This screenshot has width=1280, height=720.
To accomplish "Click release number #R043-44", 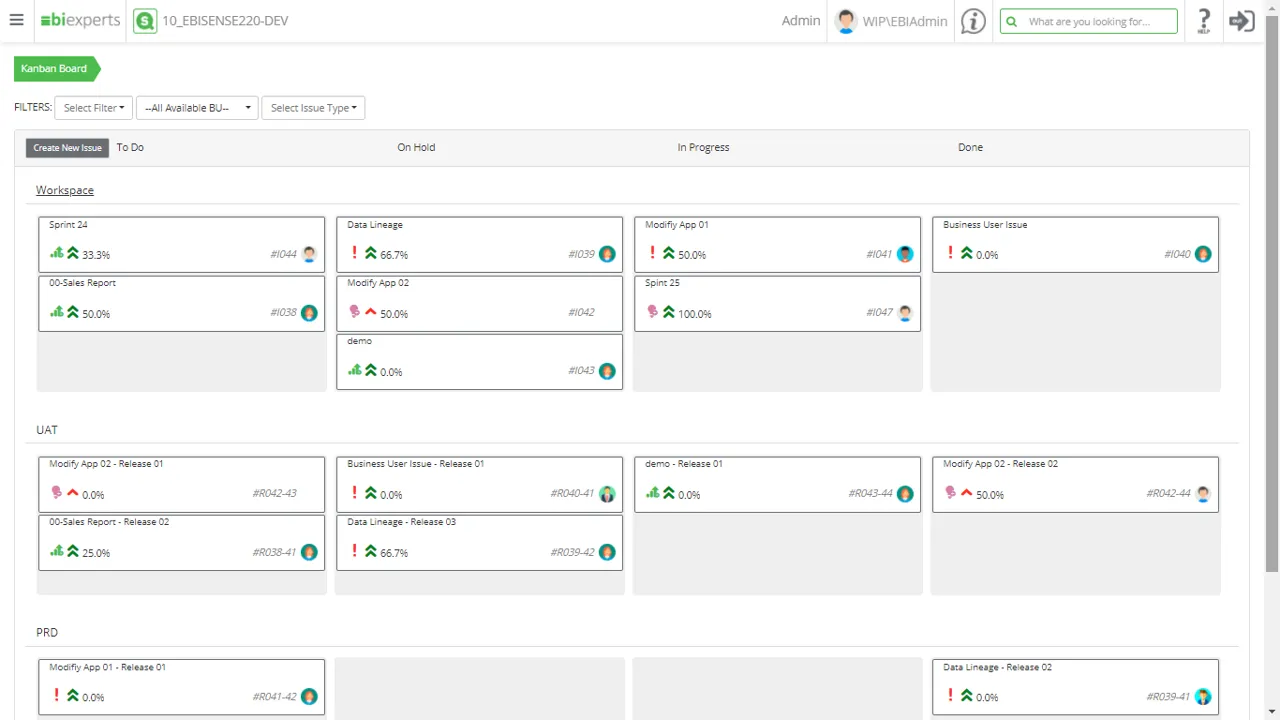I will point(870,494).
